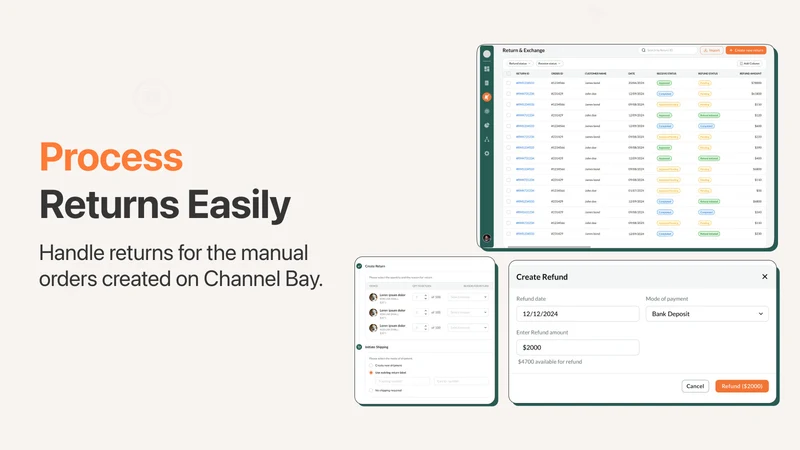Open the pie chart analytics sidebar icon
This screenshot has height=450, width=800.
coord(487,125)
